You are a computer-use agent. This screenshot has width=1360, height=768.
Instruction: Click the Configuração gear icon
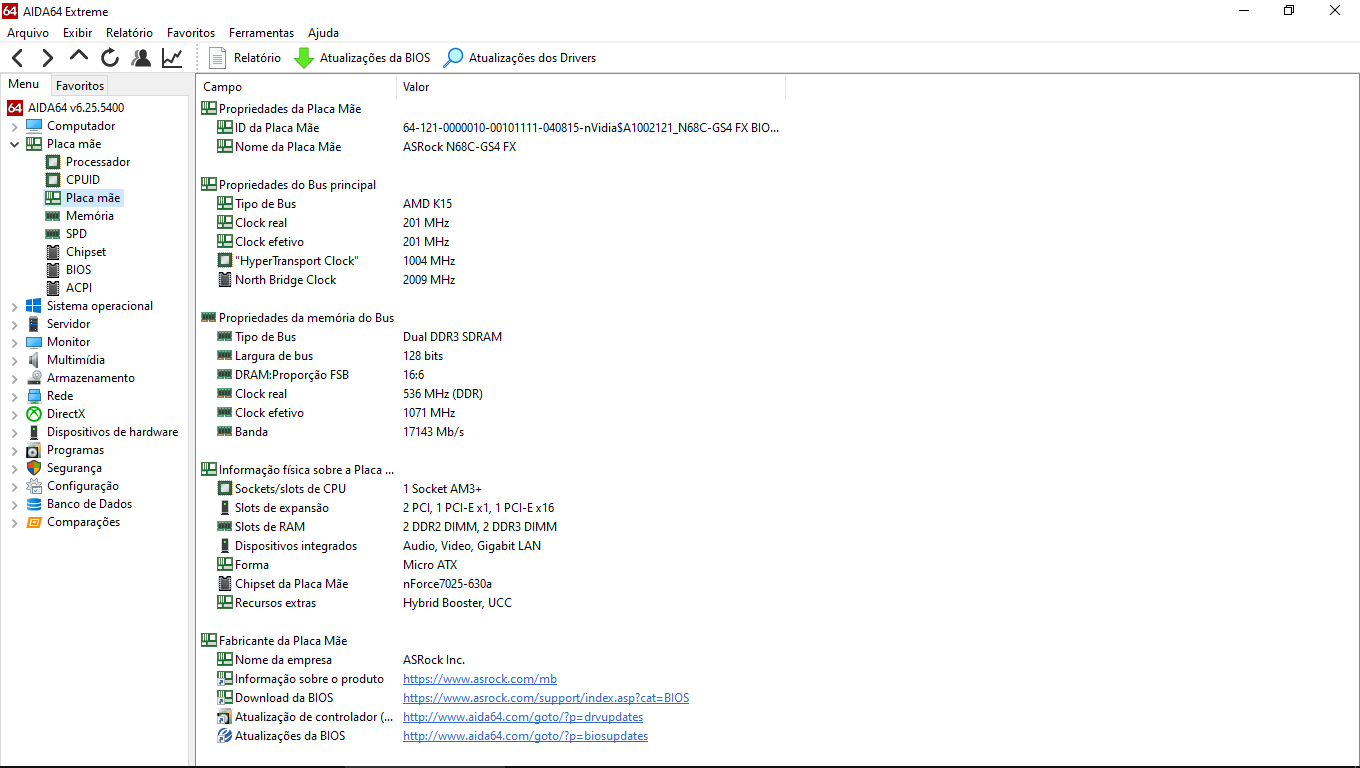coord(34,486)
